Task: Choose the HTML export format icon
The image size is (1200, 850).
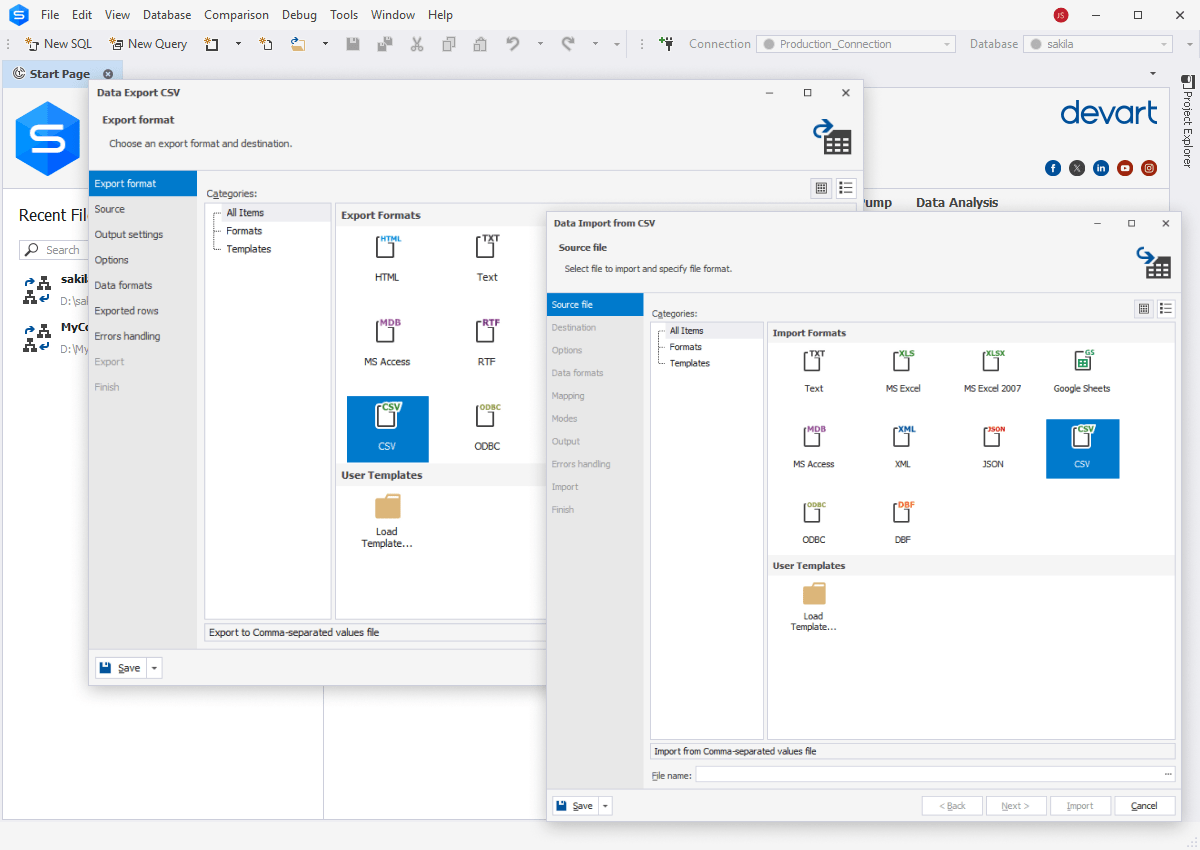Action: [387, 254]
